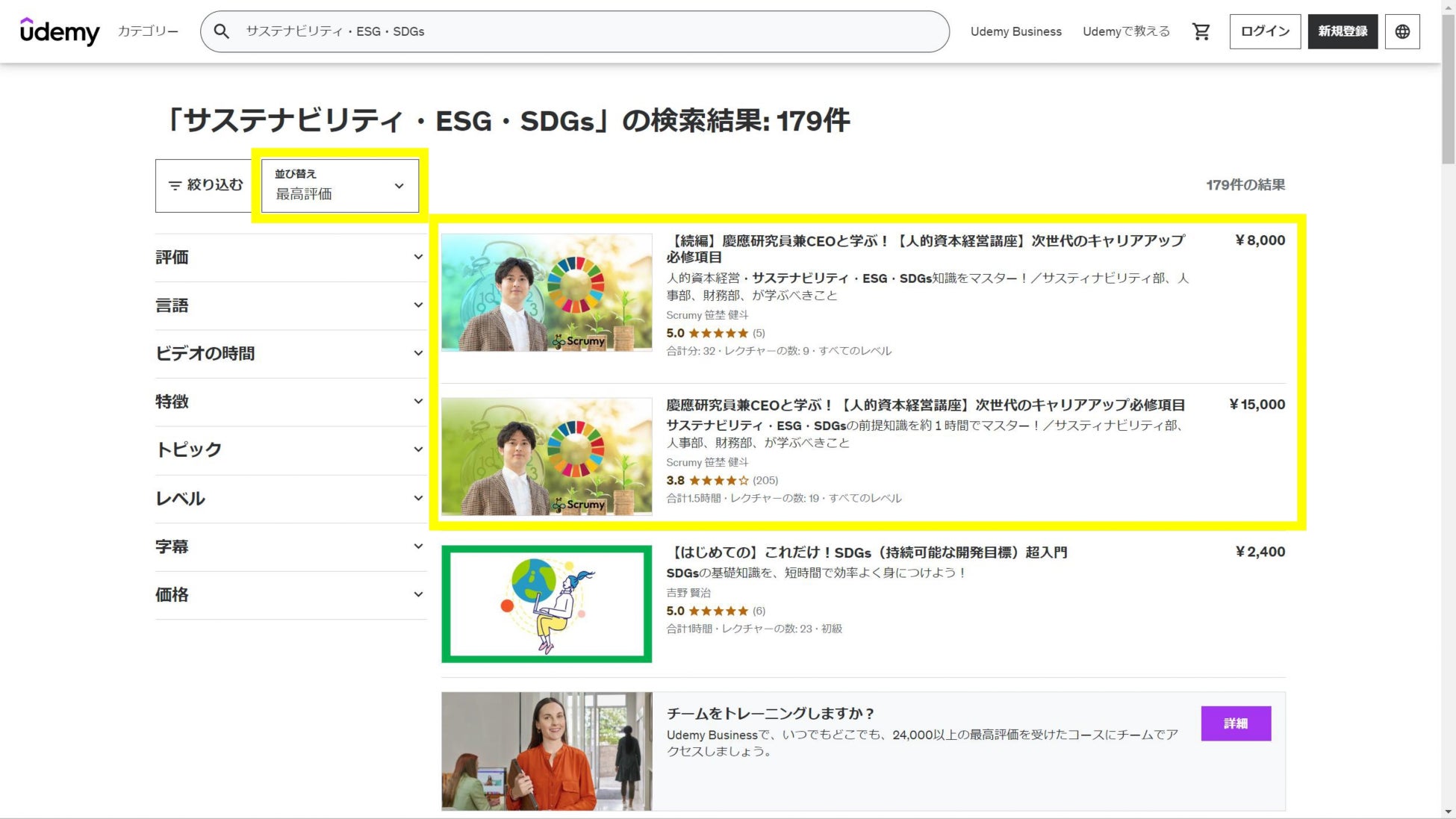
Task: Click the 新規登録 button
Action: [x=1343, y=31]
